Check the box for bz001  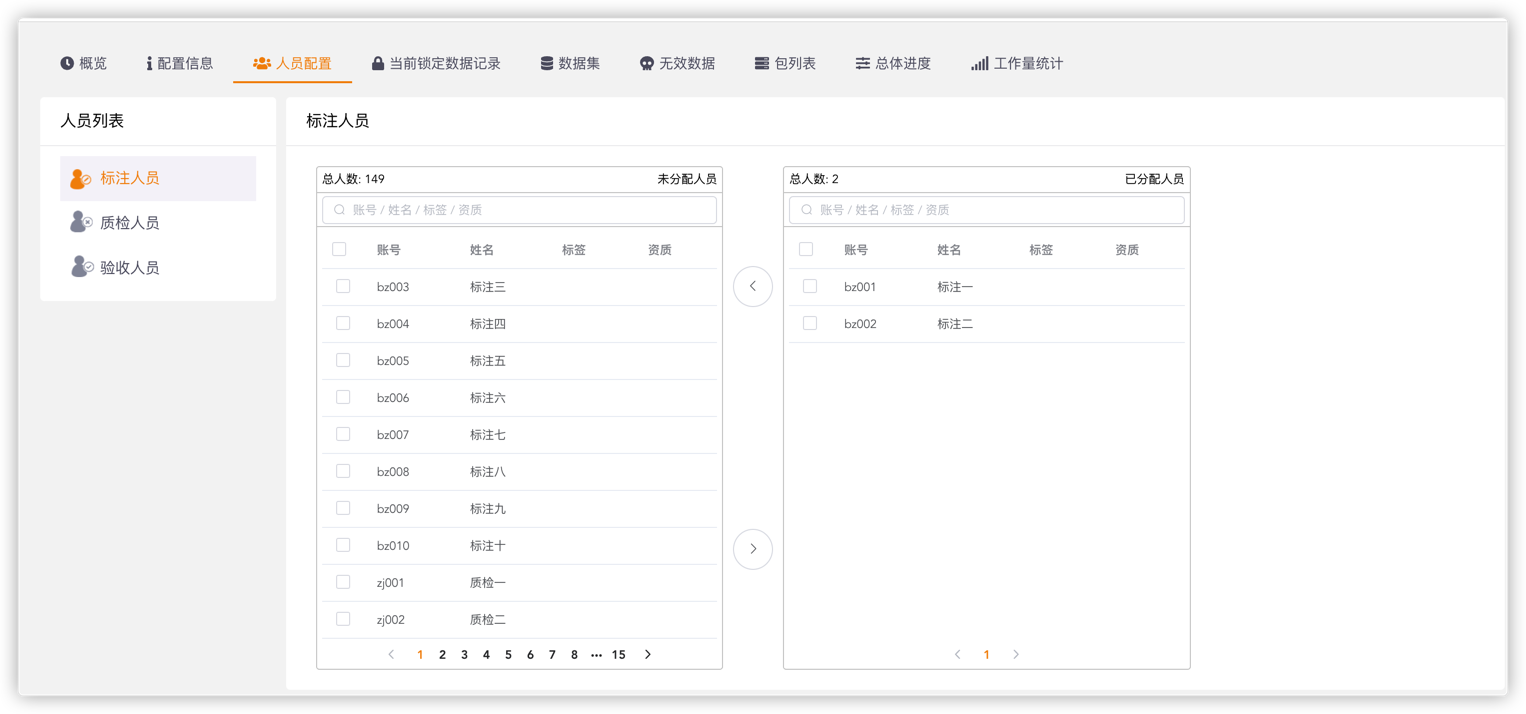[810, 286]
